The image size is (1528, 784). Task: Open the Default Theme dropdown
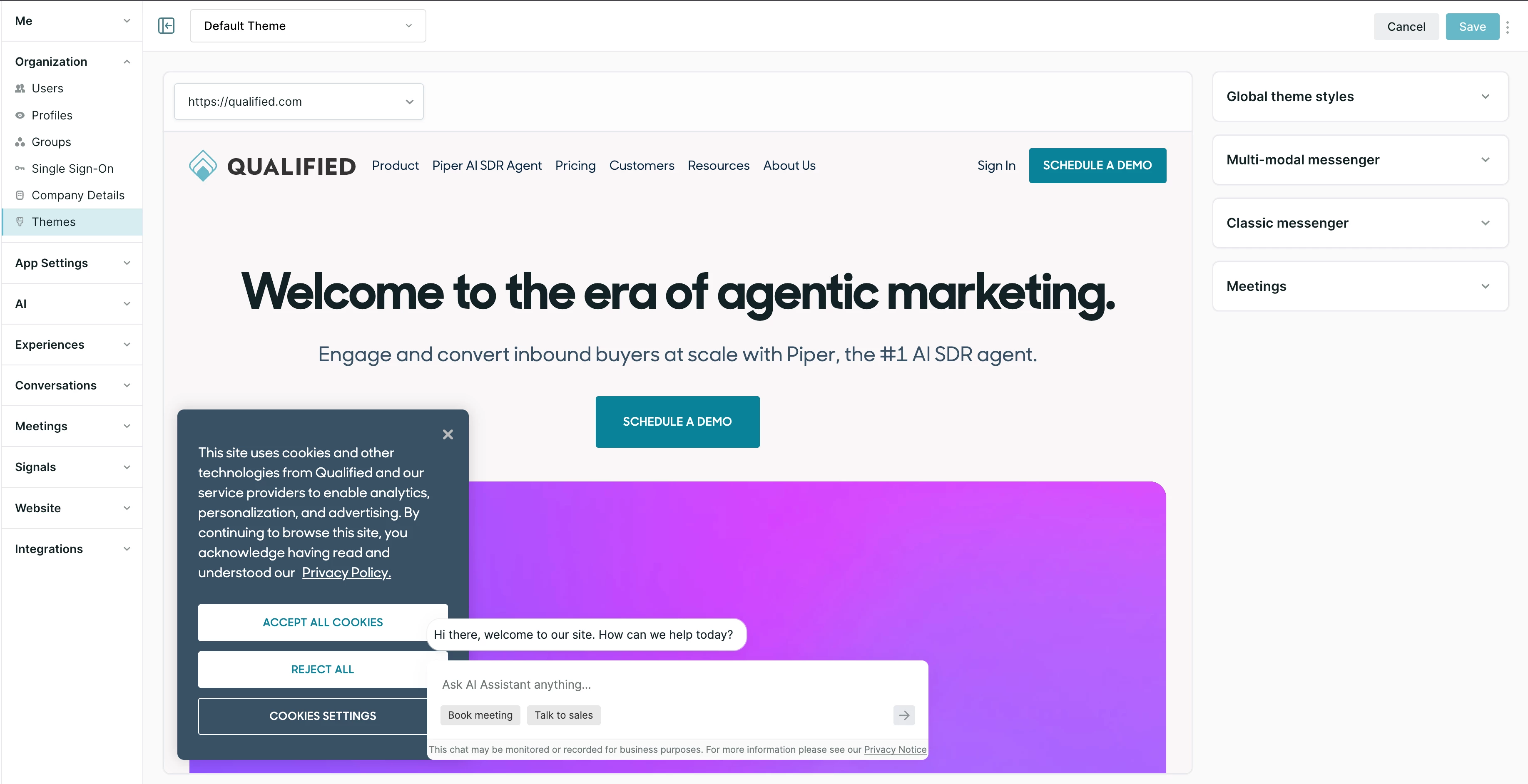307,26
